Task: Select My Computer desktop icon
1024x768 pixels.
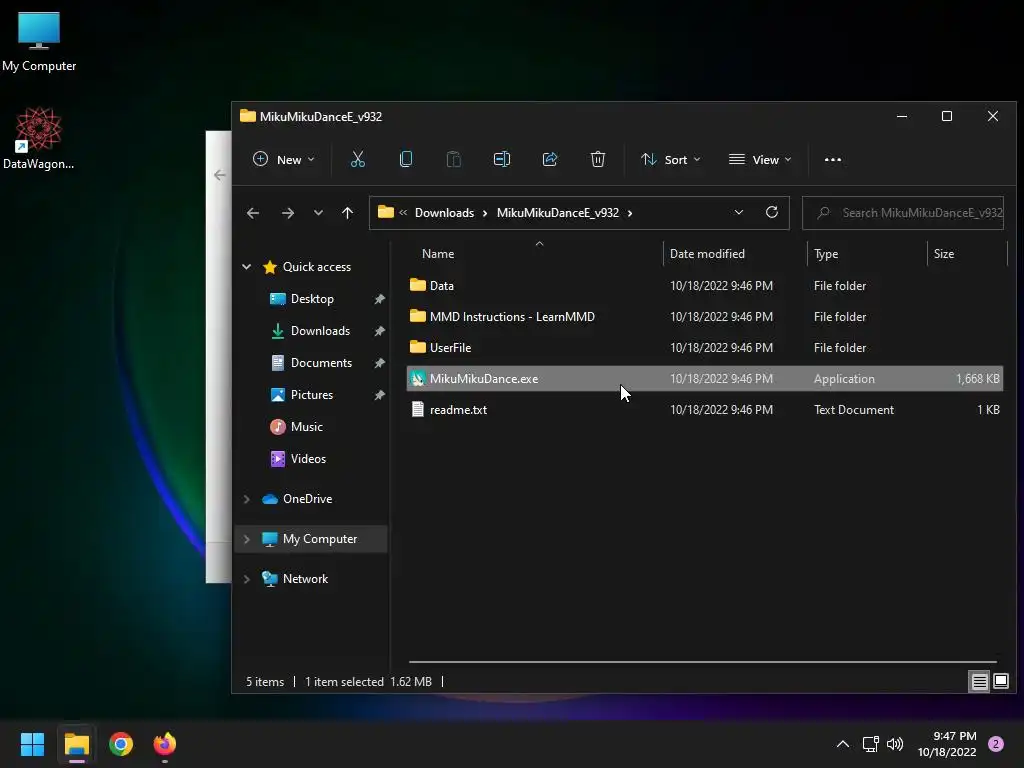Action: 39,42
